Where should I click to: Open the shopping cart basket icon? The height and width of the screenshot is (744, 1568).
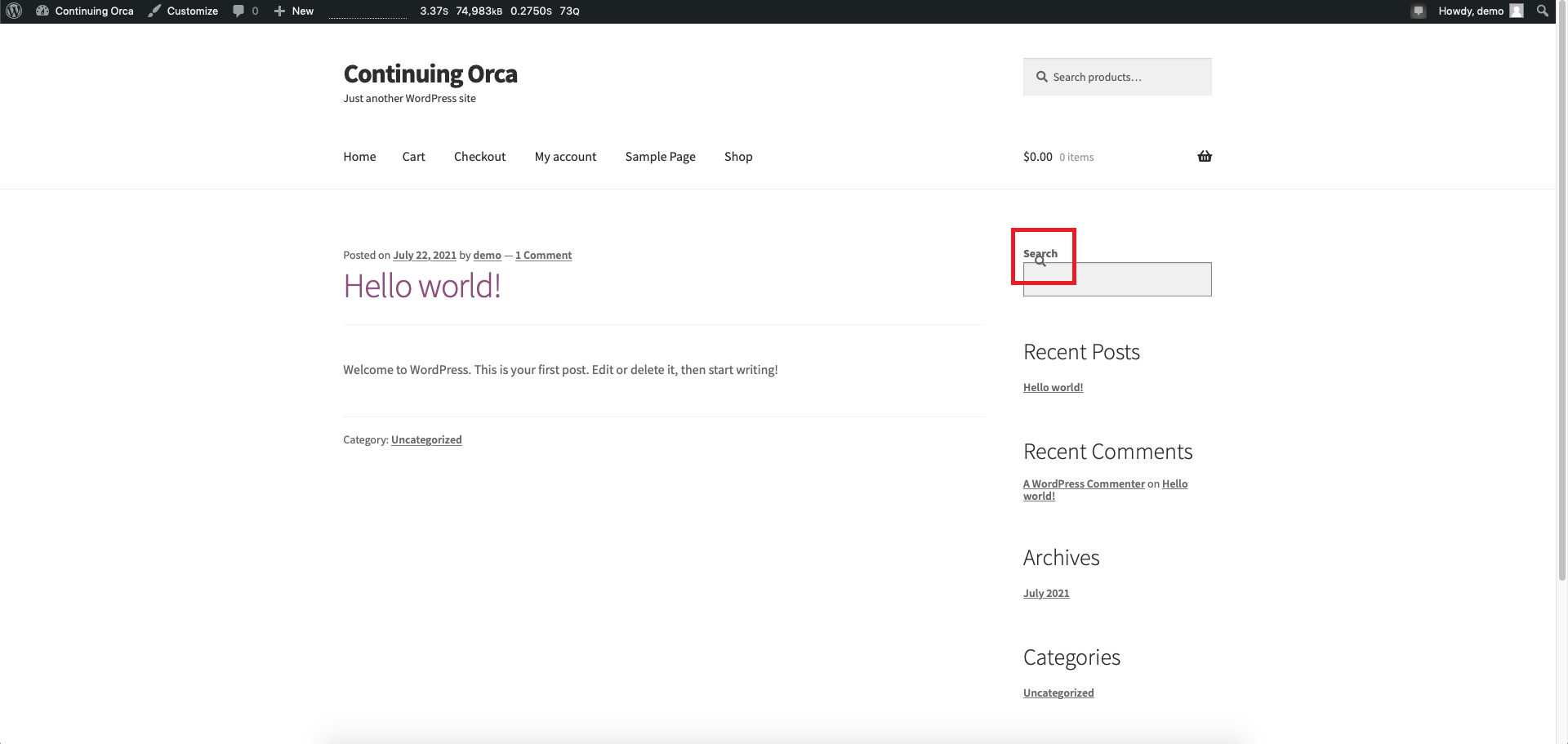tap(1204, 156)
